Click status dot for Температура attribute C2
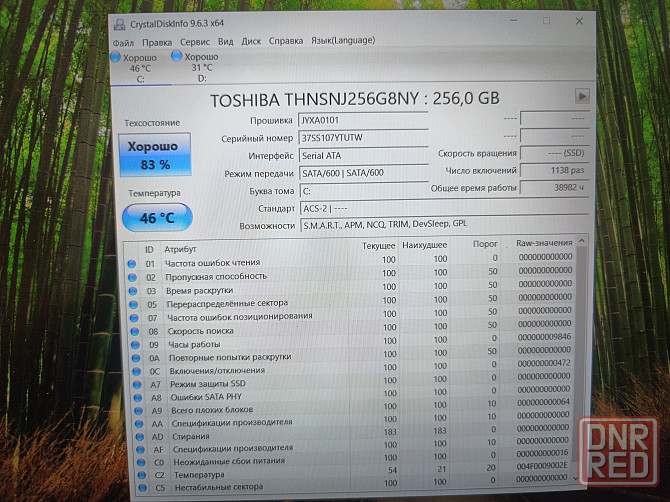 [x=142, y=475]
